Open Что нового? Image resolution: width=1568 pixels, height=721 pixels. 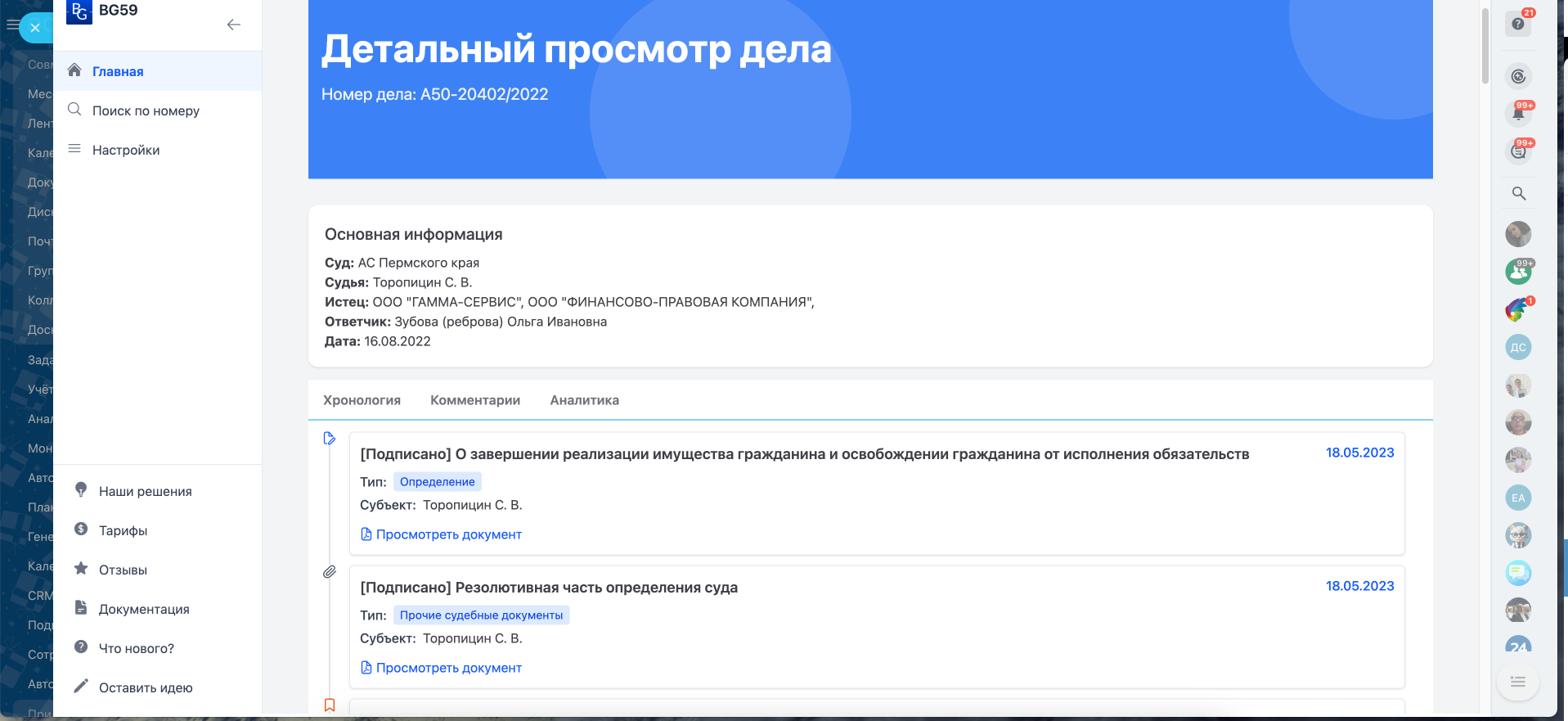[x=137, y=648]
